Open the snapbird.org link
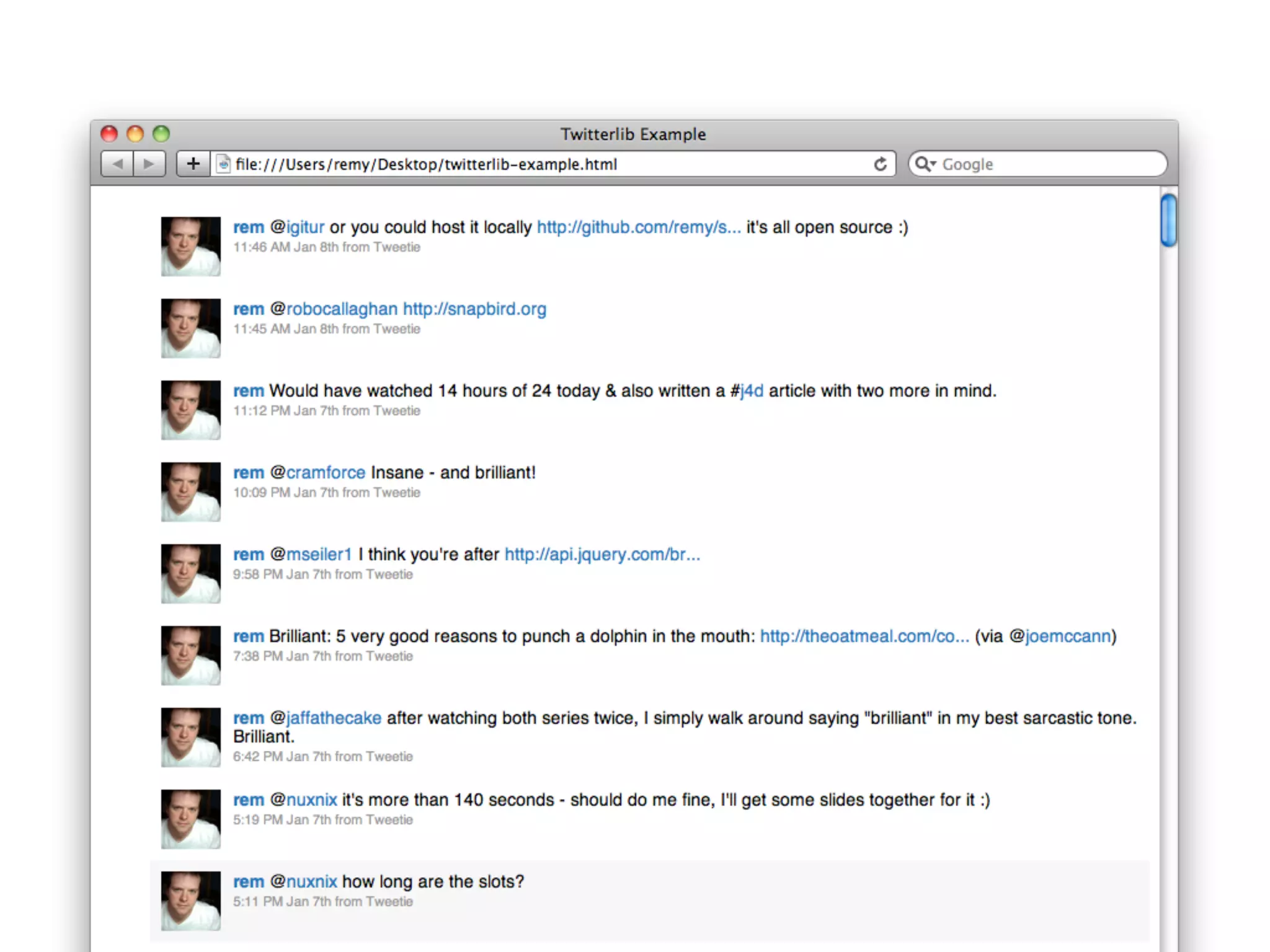Image resolution: width=1270 pixels, height=952 pixels. (474, 309)
